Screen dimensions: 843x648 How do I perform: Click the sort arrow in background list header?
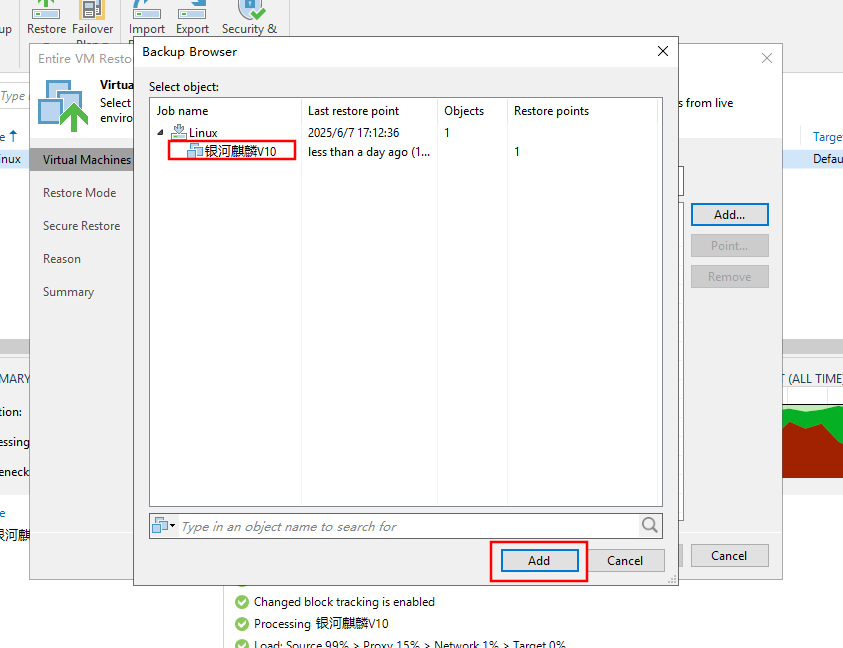(x=13, y=136)
